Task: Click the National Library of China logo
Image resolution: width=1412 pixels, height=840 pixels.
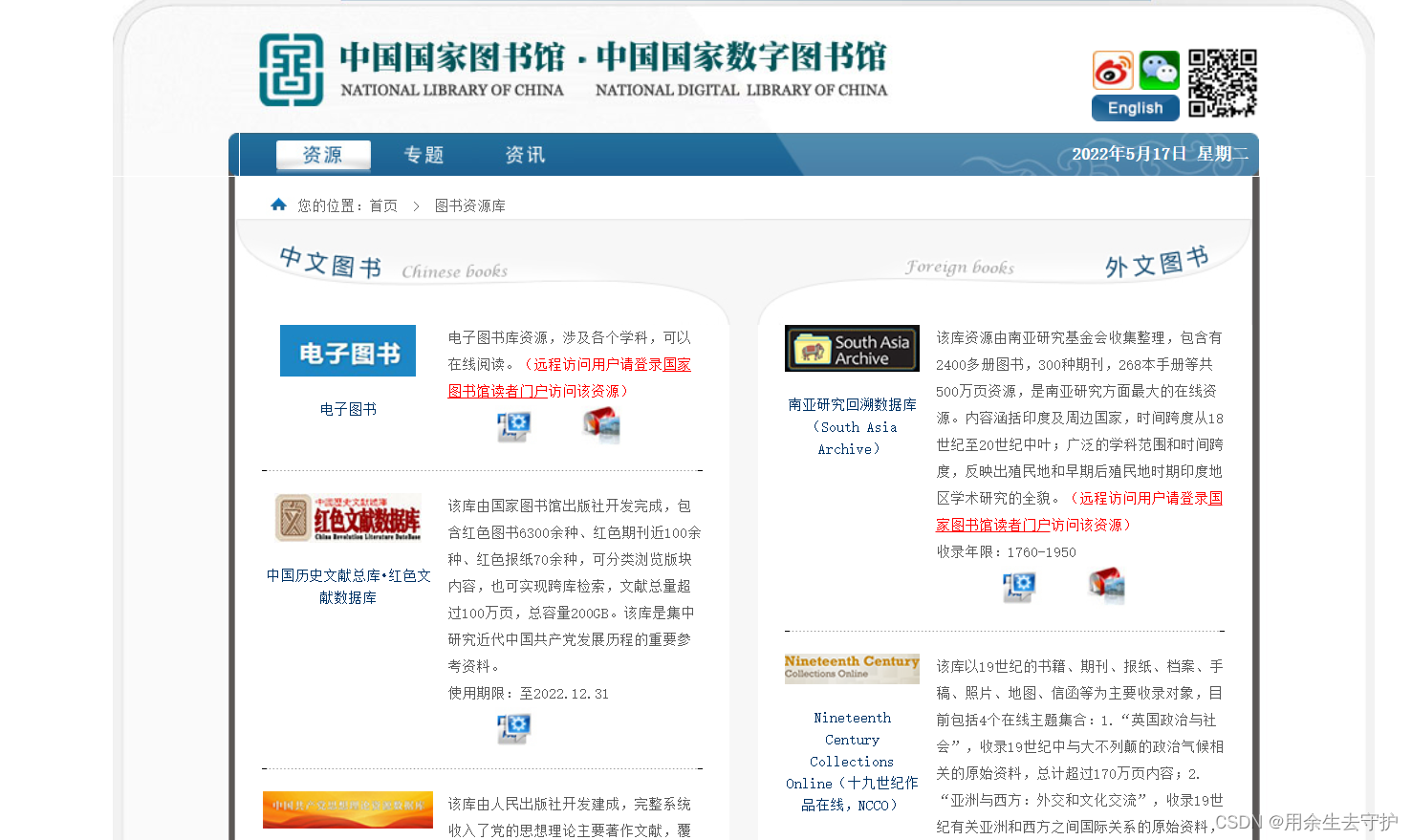Action: coord(292,70)
